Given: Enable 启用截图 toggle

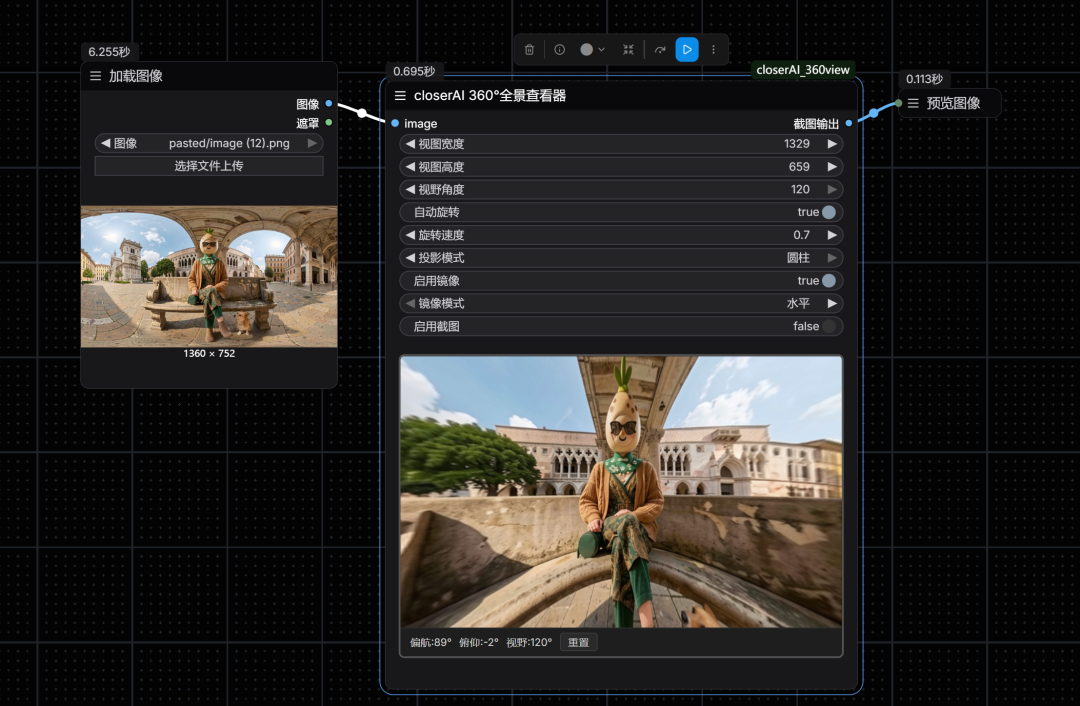Looking at the screenshot, I should click(829, 326).
